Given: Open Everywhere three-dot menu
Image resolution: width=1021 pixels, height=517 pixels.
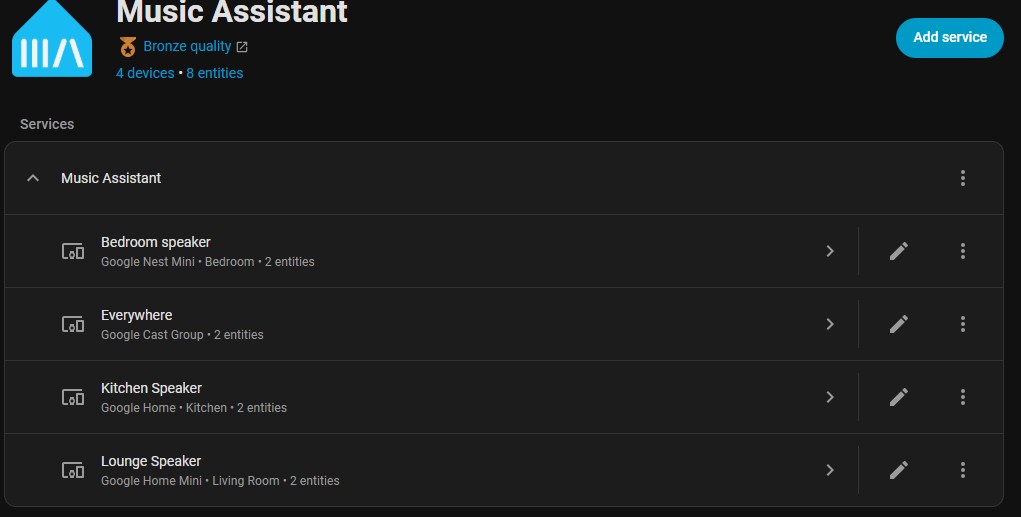Looking at the screenshot, I should (x=963, y=324).
